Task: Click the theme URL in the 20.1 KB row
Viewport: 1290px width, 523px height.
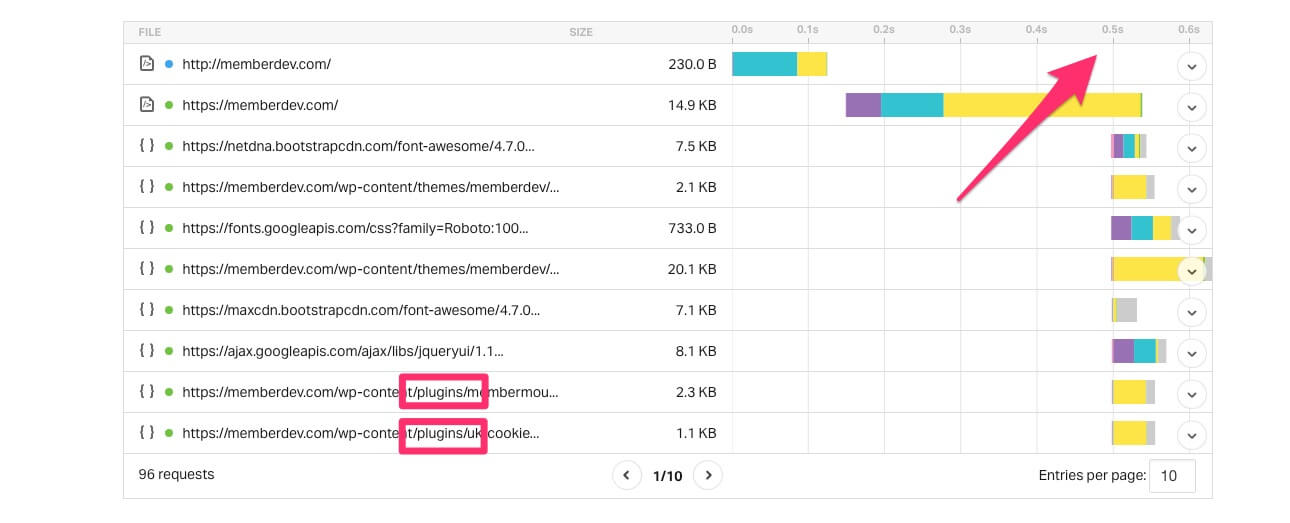Action: click(371, 269)
